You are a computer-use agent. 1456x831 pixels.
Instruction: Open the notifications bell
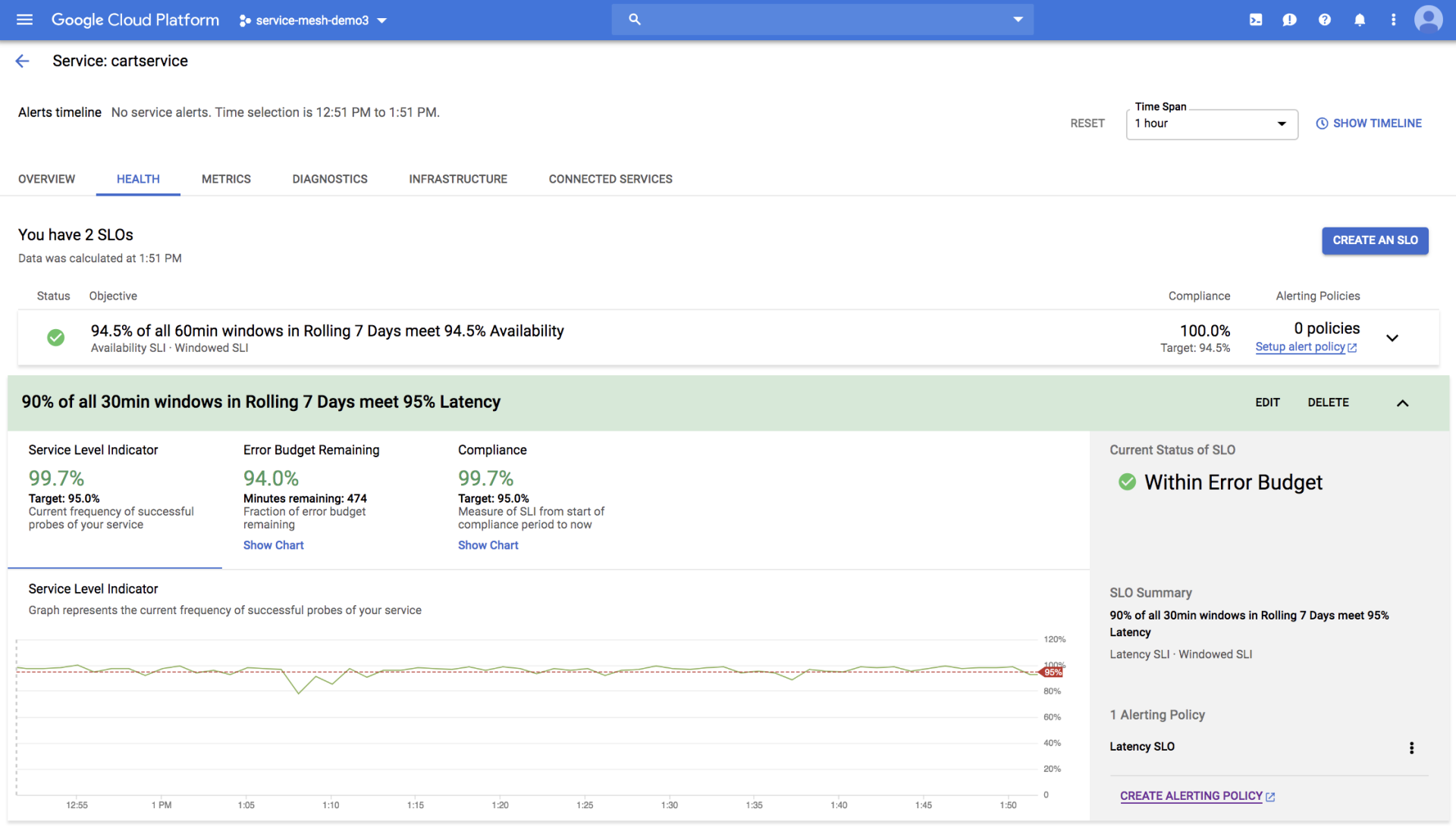point(1359,20)
